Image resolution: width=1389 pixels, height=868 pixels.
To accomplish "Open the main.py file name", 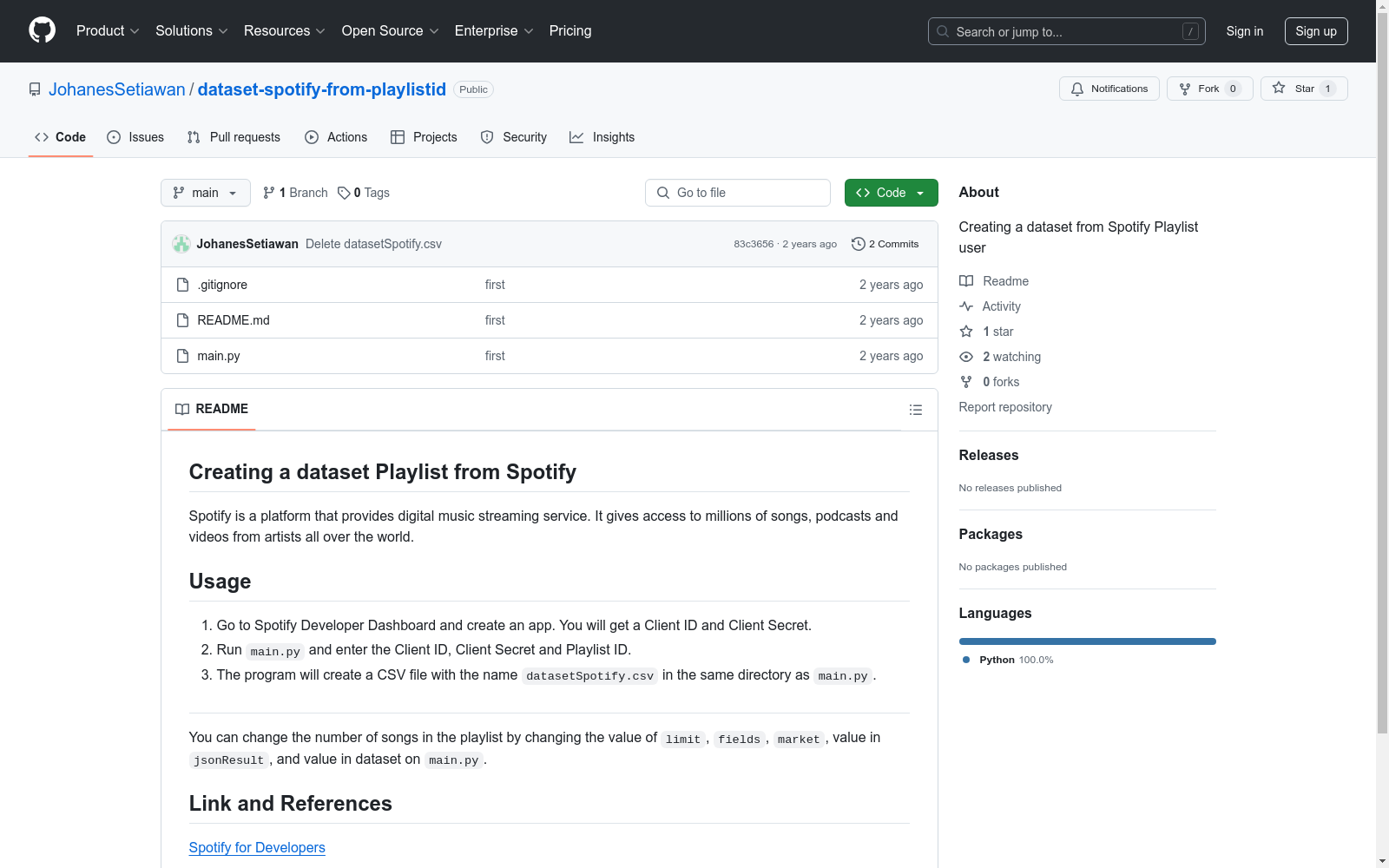I will (219, 356).
